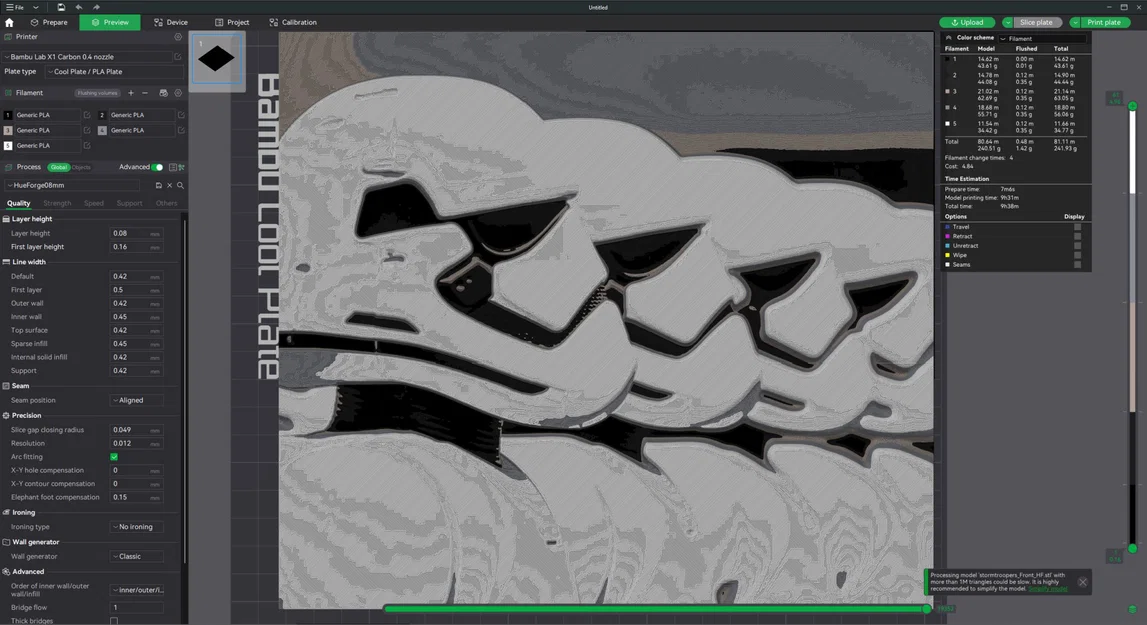Remove a filament with the minus icon
The image size is (1147, 625).
click(x=145, y=93)
